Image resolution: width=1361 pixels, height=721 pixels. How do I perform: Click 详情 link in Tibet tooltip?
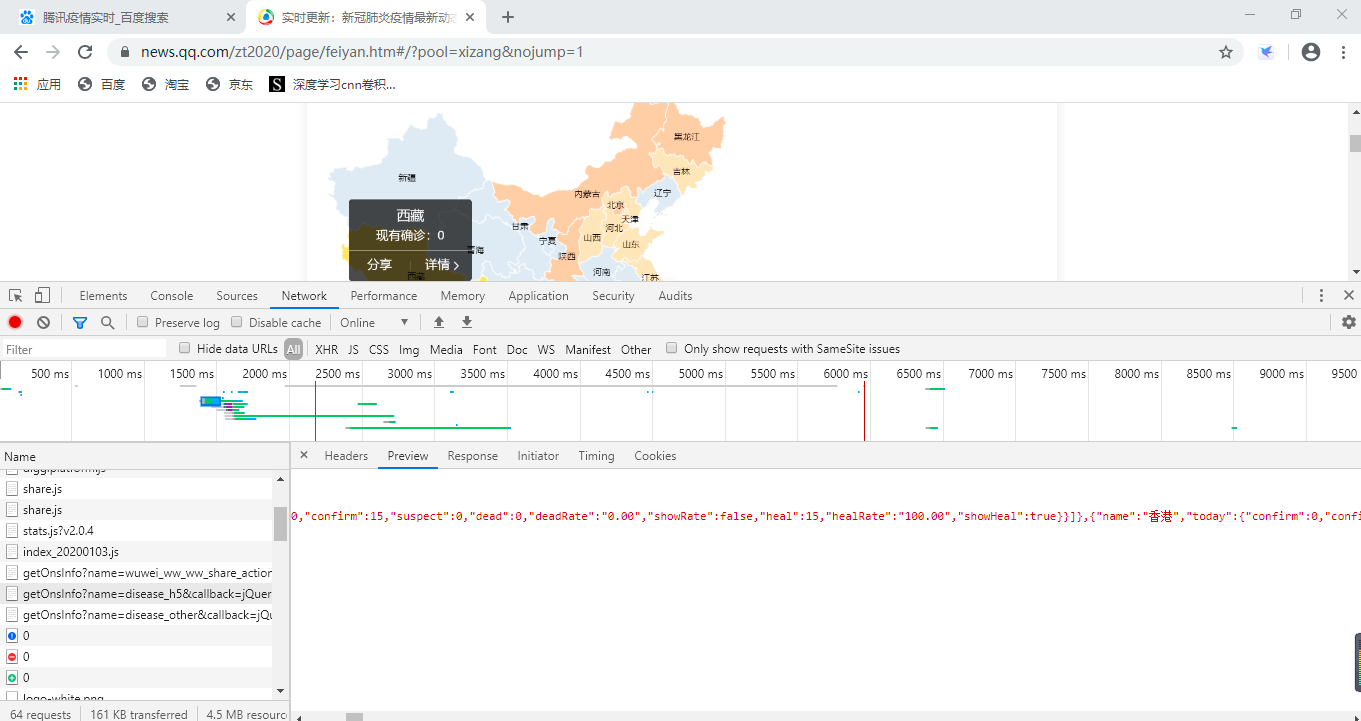click(442, 265)
